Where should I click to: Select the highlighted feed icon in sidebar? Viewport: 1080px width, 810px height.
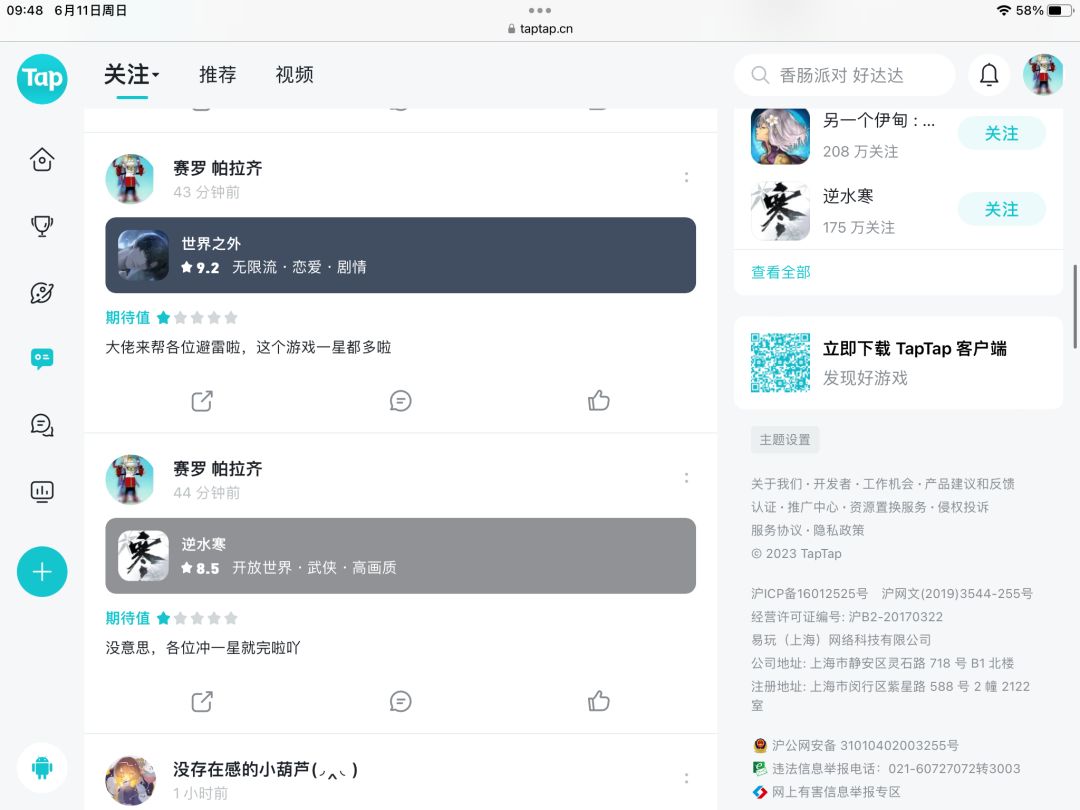(42, 358)
